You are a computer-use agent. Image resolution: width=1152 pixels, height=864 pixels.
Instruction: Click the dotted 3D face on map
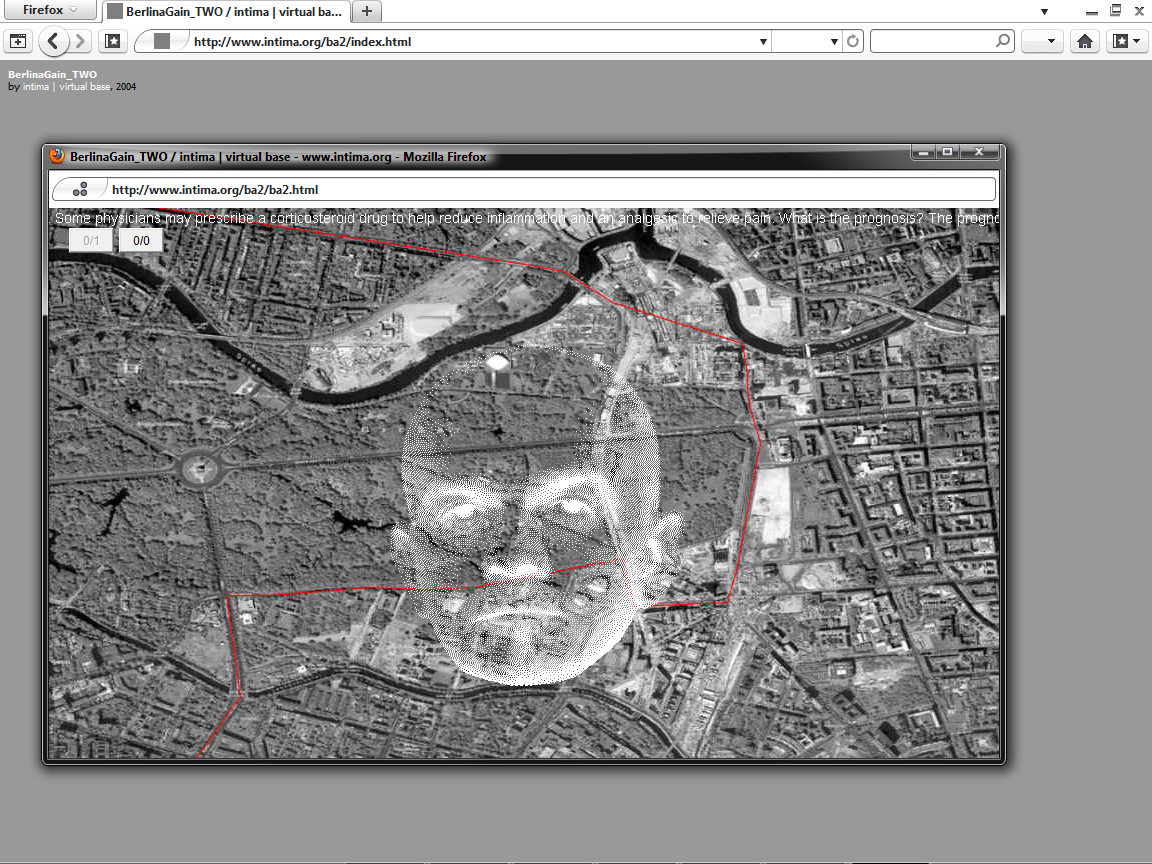click(x=530, y=520)
